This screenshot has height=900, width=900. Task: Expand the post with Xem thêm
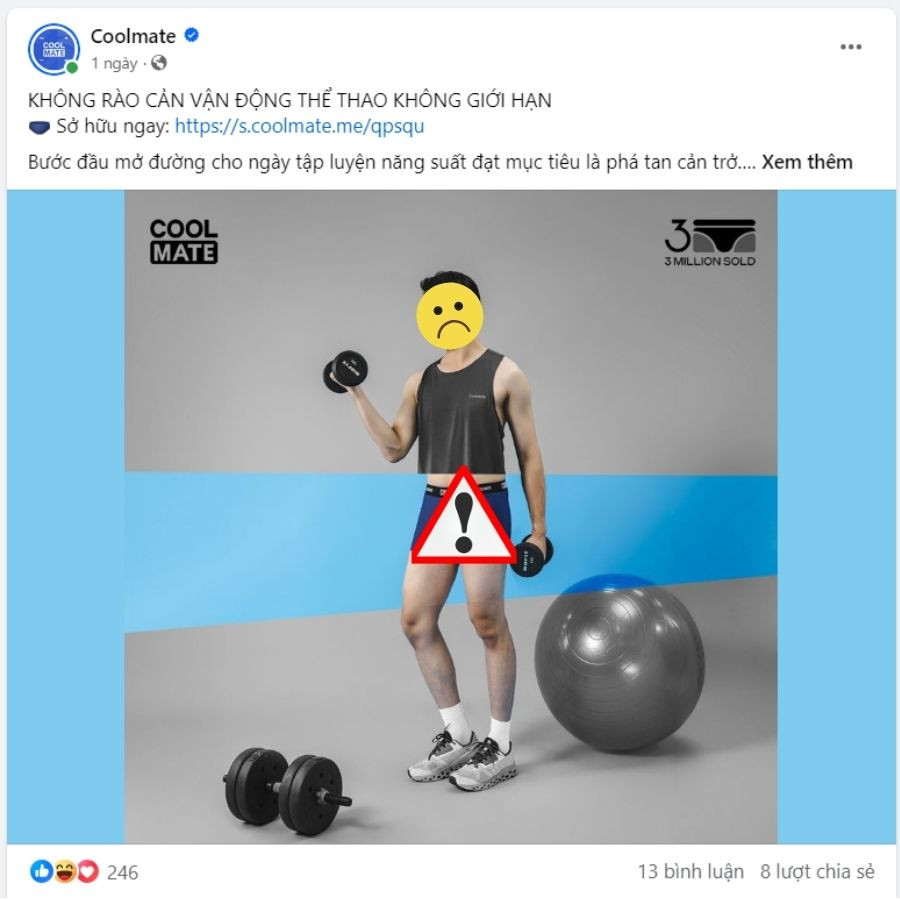pos(807,162)
